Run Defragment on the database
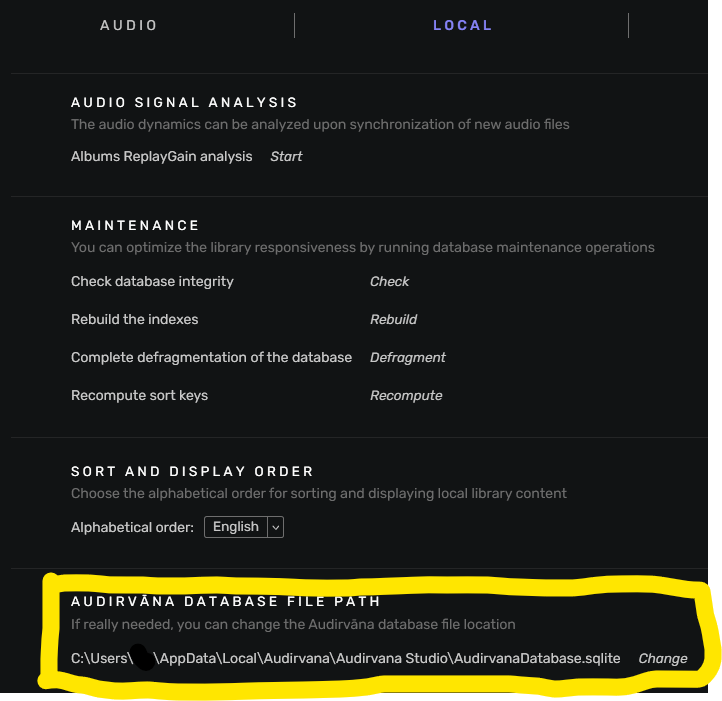This screenshot has height=701, width=722. (407, 357)
